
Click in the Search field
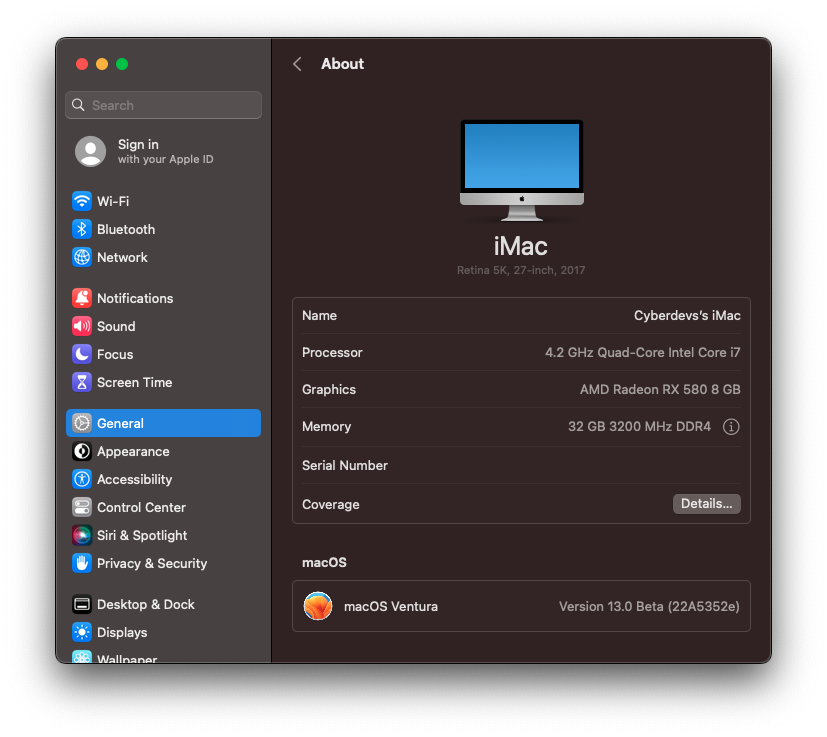(x=164, y=105)
